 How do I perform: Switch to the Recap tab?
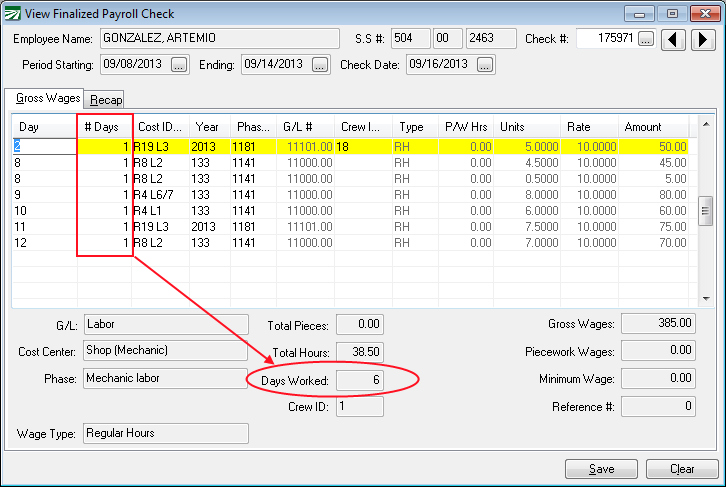tap(103, 99)
